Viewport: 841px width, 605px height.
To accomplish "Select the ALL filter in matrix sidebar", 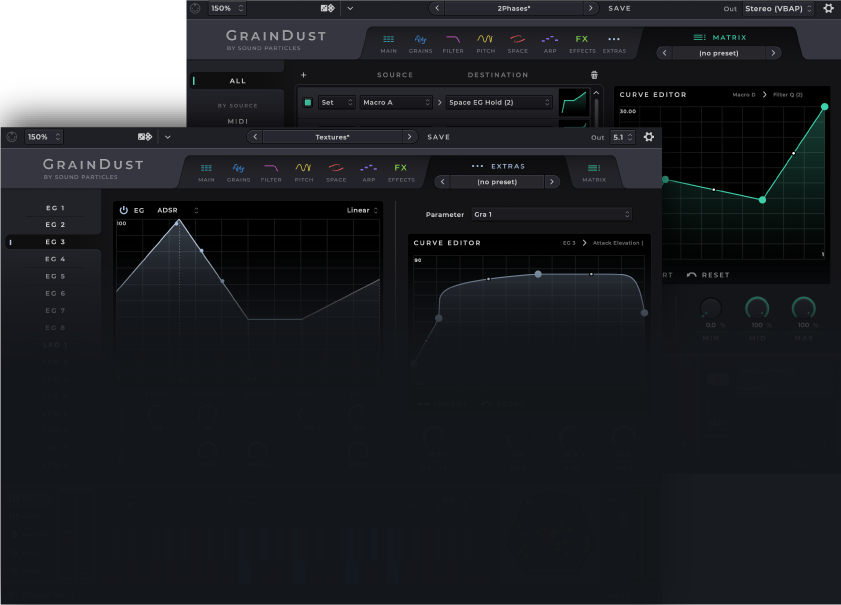I will click(238, 81).
